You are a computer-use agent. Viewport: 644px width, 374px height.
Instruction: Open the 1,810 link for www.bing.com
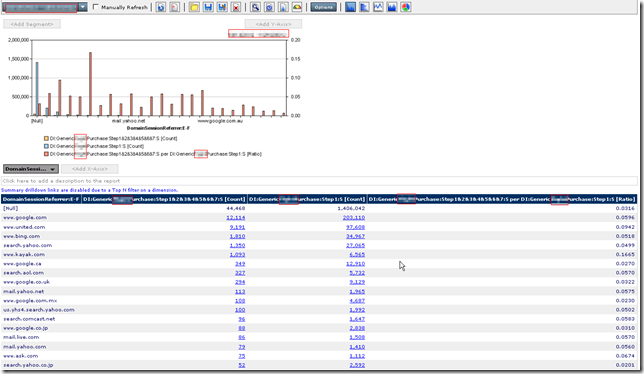(237, 236)
